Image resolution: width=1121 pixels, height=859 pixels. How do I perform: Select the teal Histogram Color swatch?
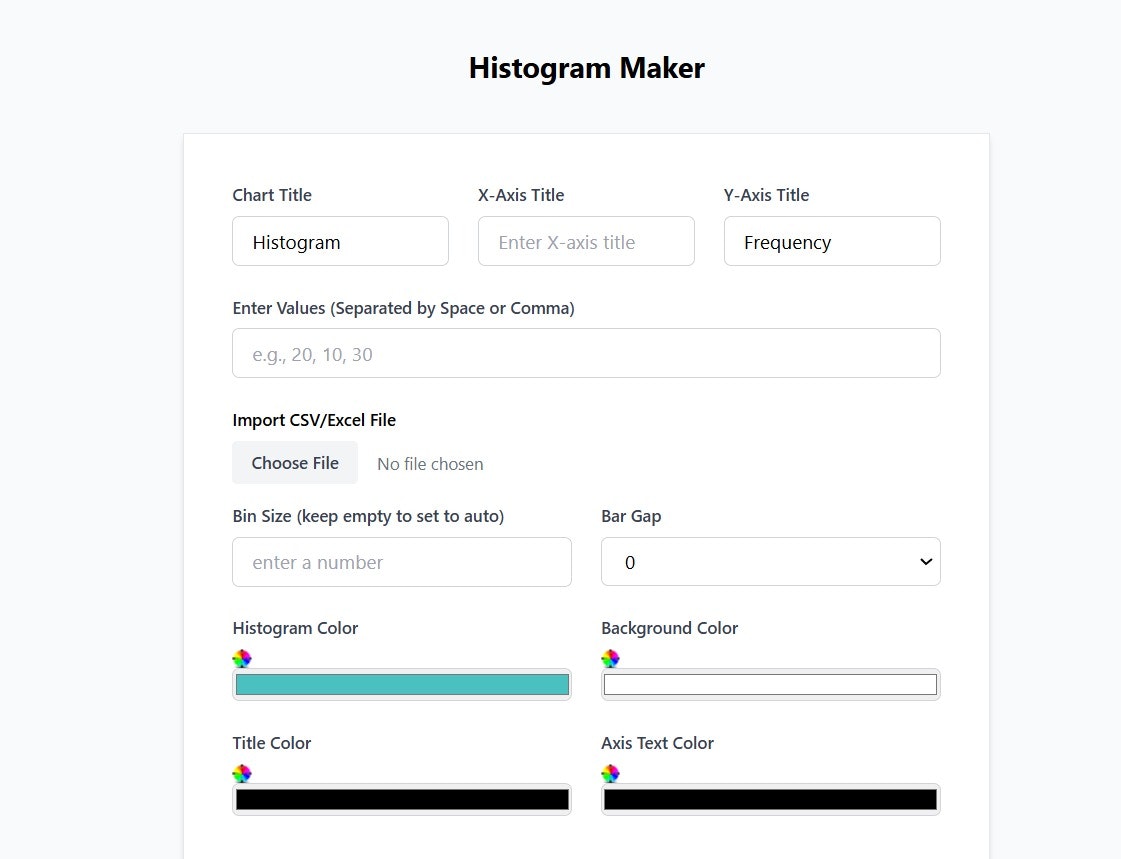click(401, 684)
